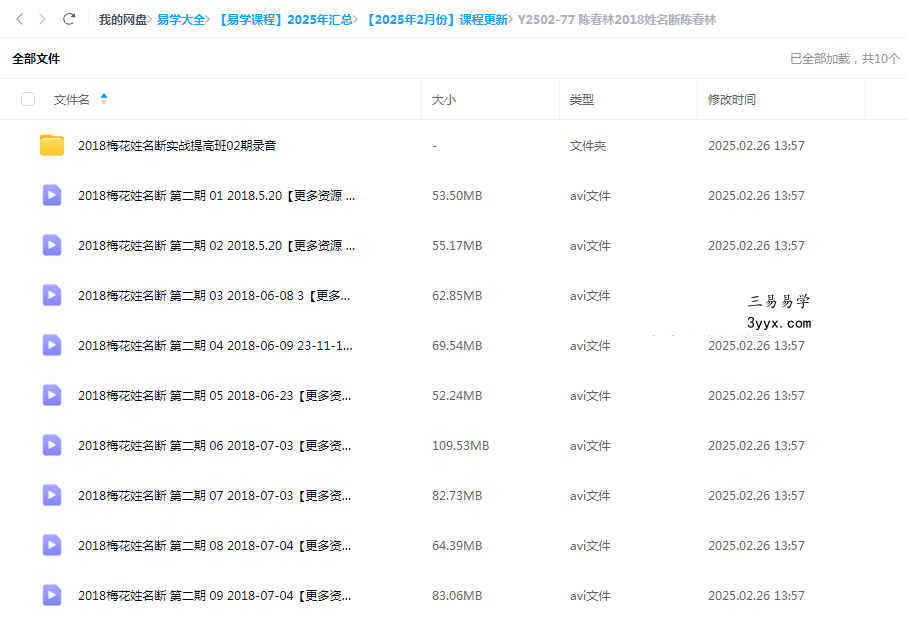Image resolution: width=907 pixels, height=622 pixels.
Task: Click the video icon for 第二期 08 file
Action: pos(52,546)
